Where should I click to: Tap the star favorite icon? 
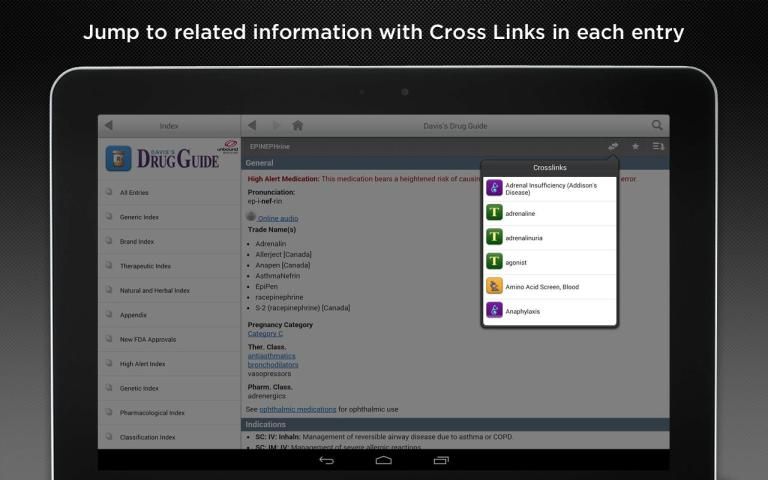tap(635, 147)
